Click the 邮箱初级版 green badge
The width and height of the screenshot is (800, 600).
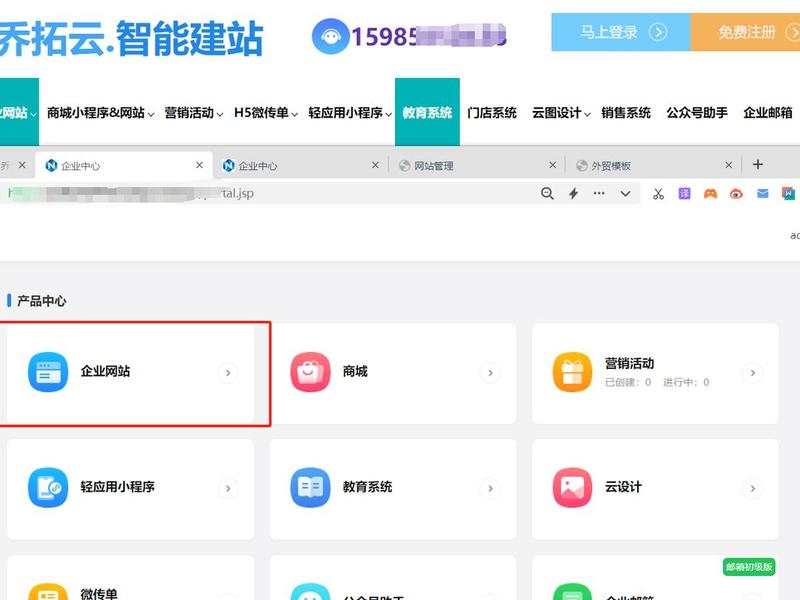coord(749,567)
